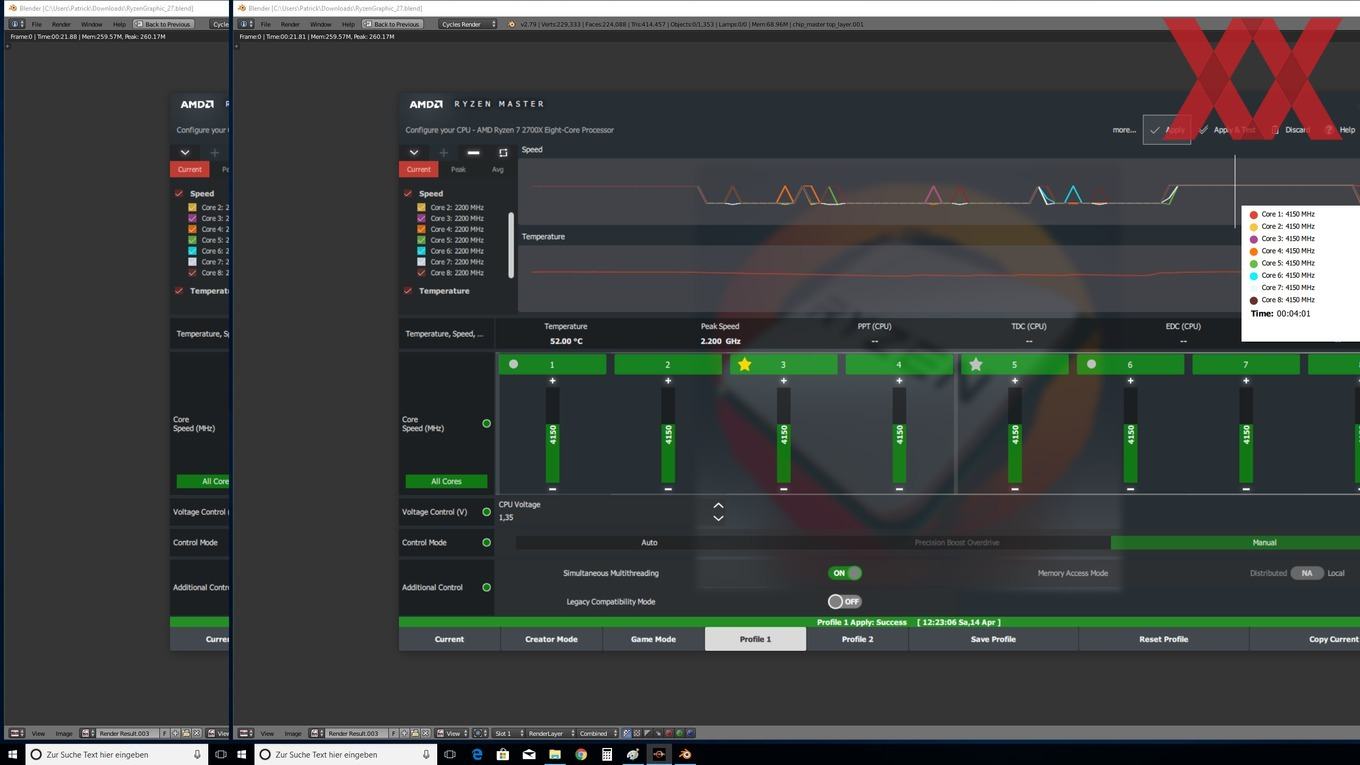Viewport: 1360px width, 765px height.
Task: Lower CPU Voltage with down chevron
Action: 718,518
